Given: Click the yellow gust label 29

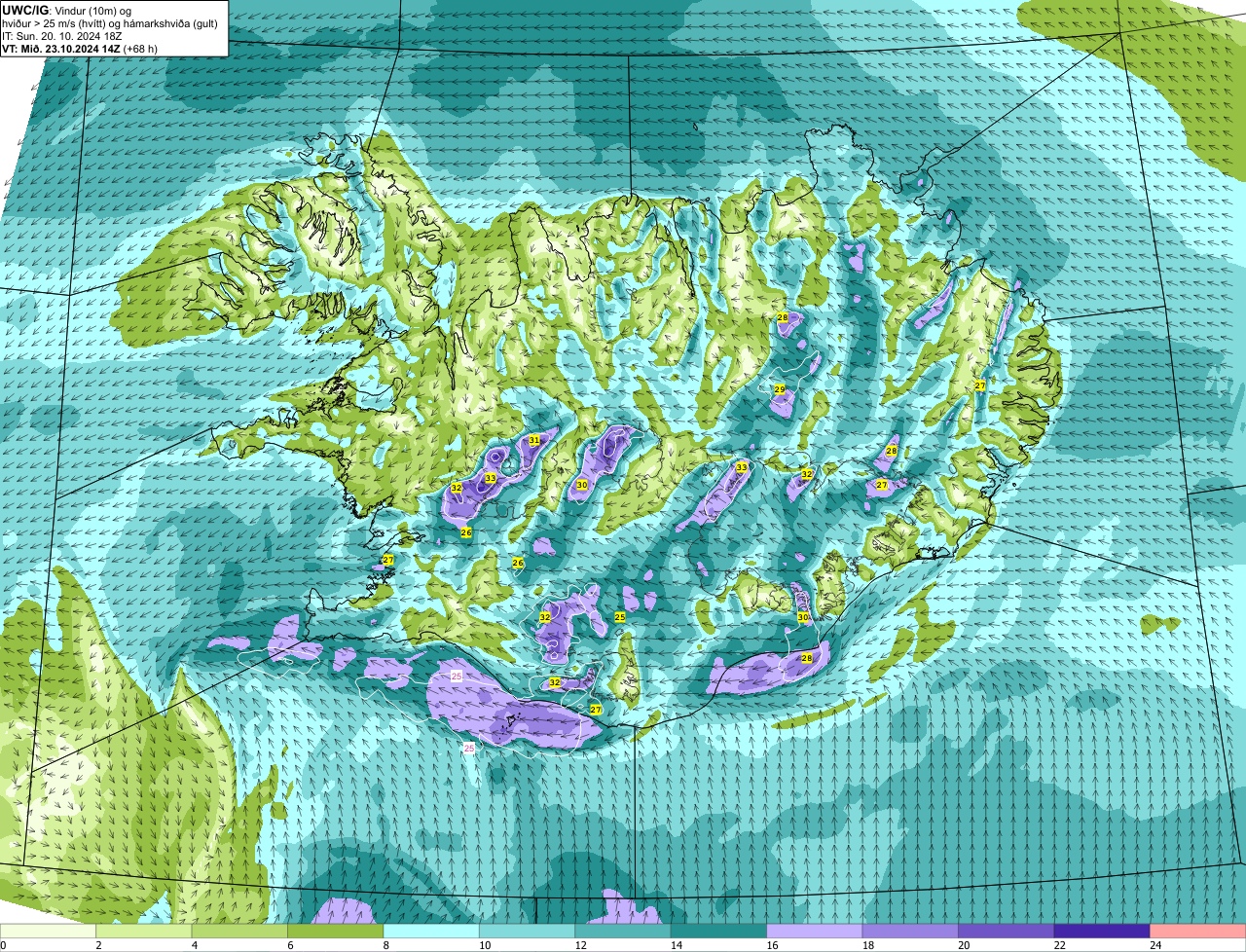Looking at the screenshot, I should [x=780, y=389].
